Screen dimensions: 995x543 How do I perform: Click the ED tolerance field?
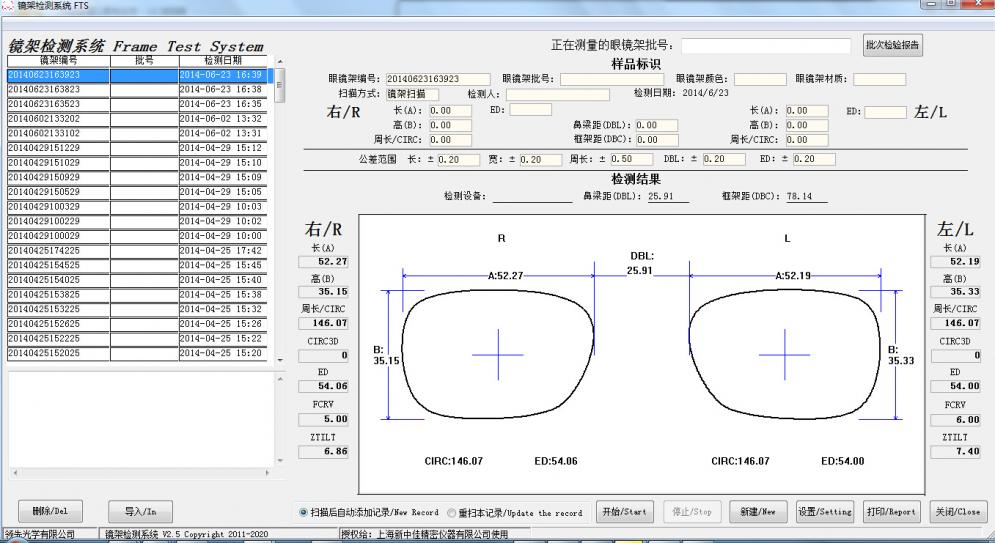814,159
